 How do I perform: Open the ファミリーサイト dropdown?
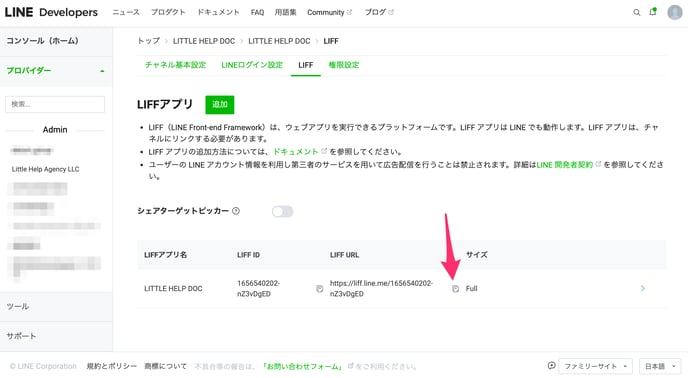595,366
